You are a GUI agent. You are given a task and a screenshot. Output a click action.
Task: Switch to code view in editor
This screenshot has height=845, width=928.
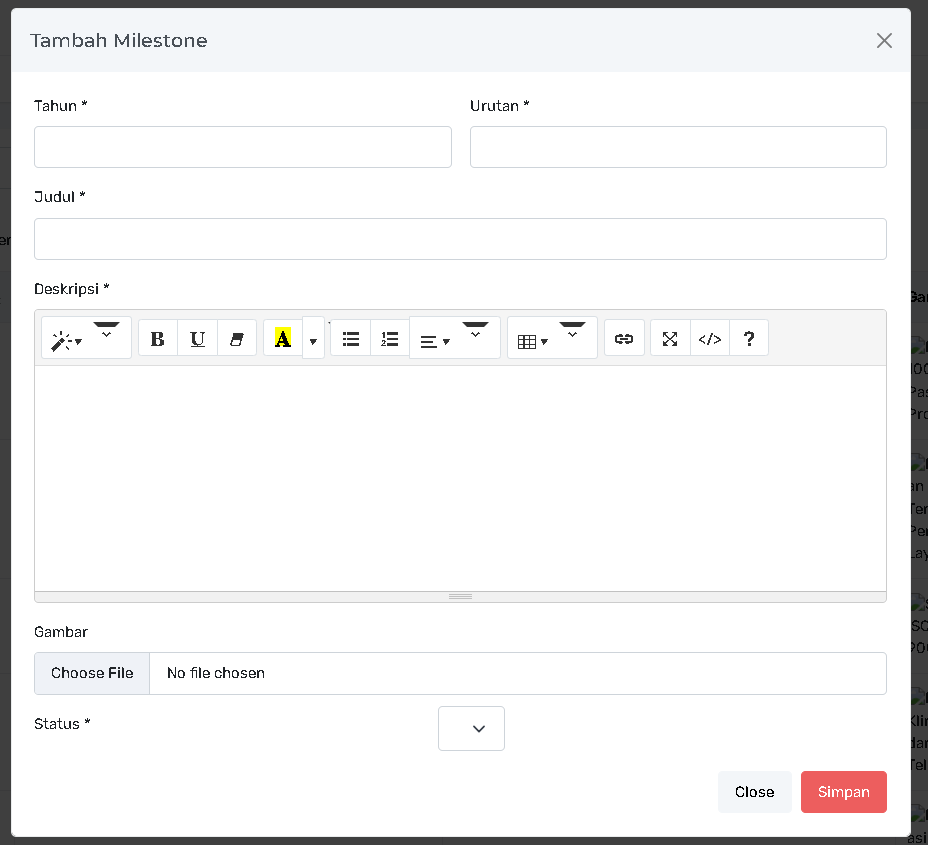coord(709,339)
